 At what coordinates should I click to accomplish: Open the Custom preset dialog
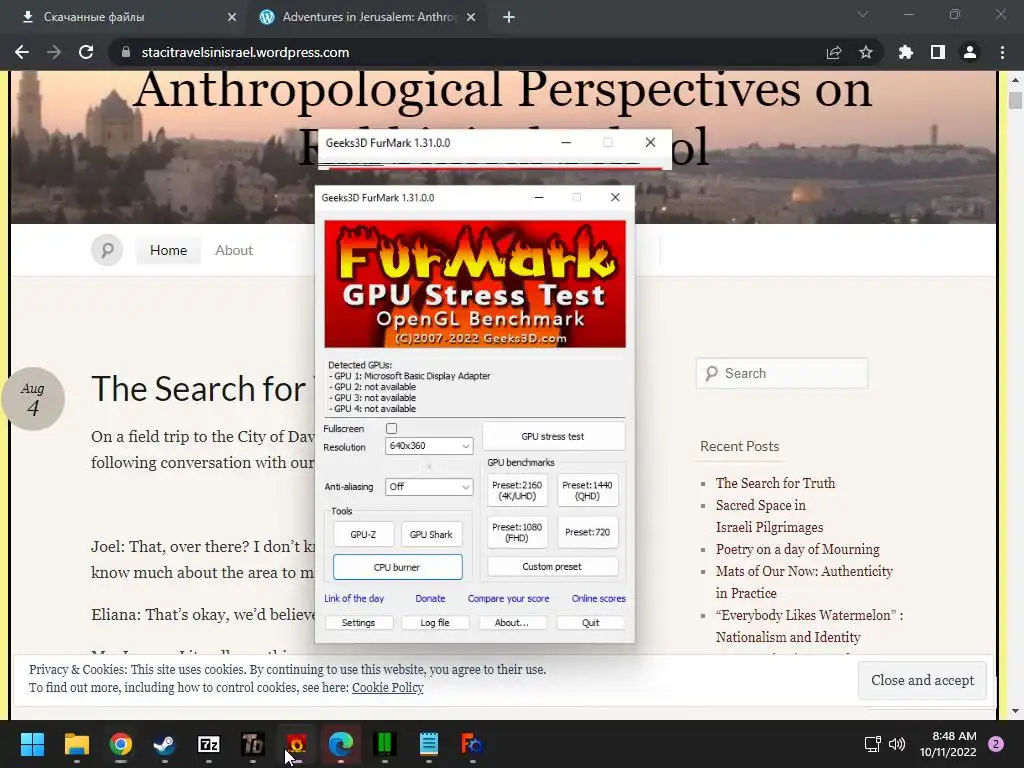pyautogui.click(x=552, y=566)
